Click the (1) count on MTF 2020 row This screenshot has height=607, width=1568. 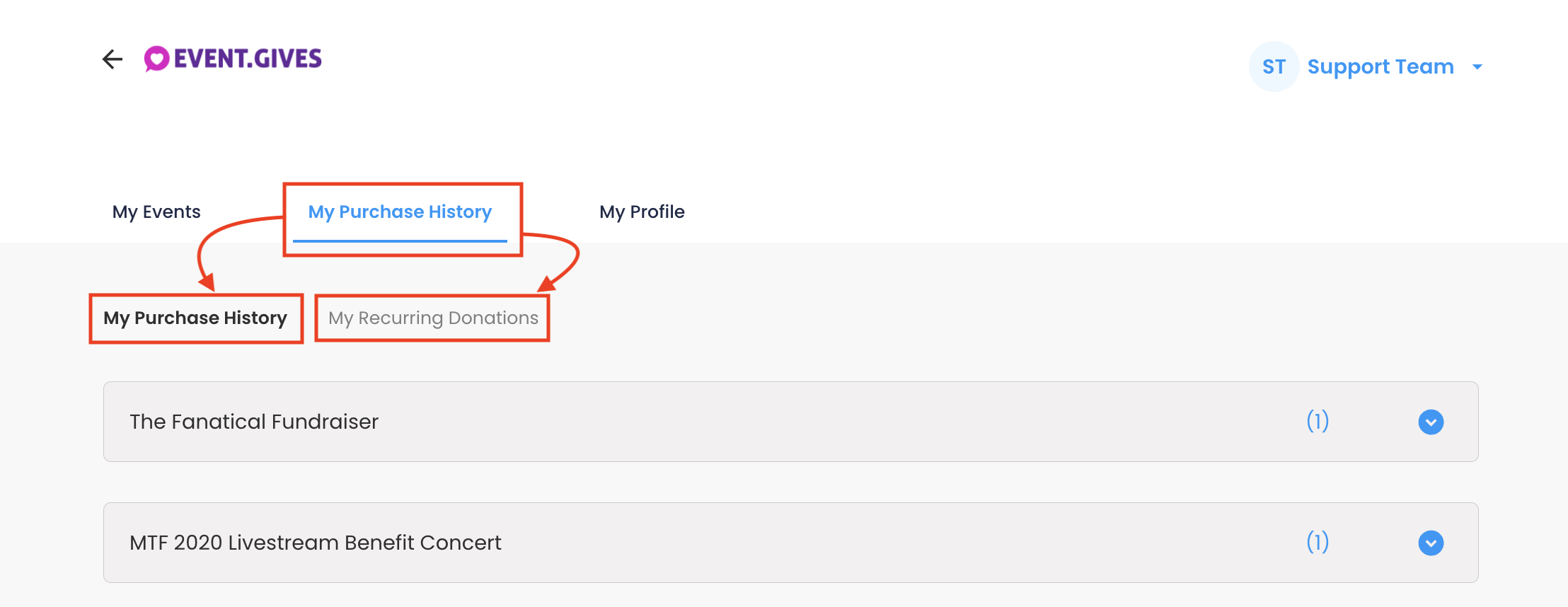(x=1318, y=543)
